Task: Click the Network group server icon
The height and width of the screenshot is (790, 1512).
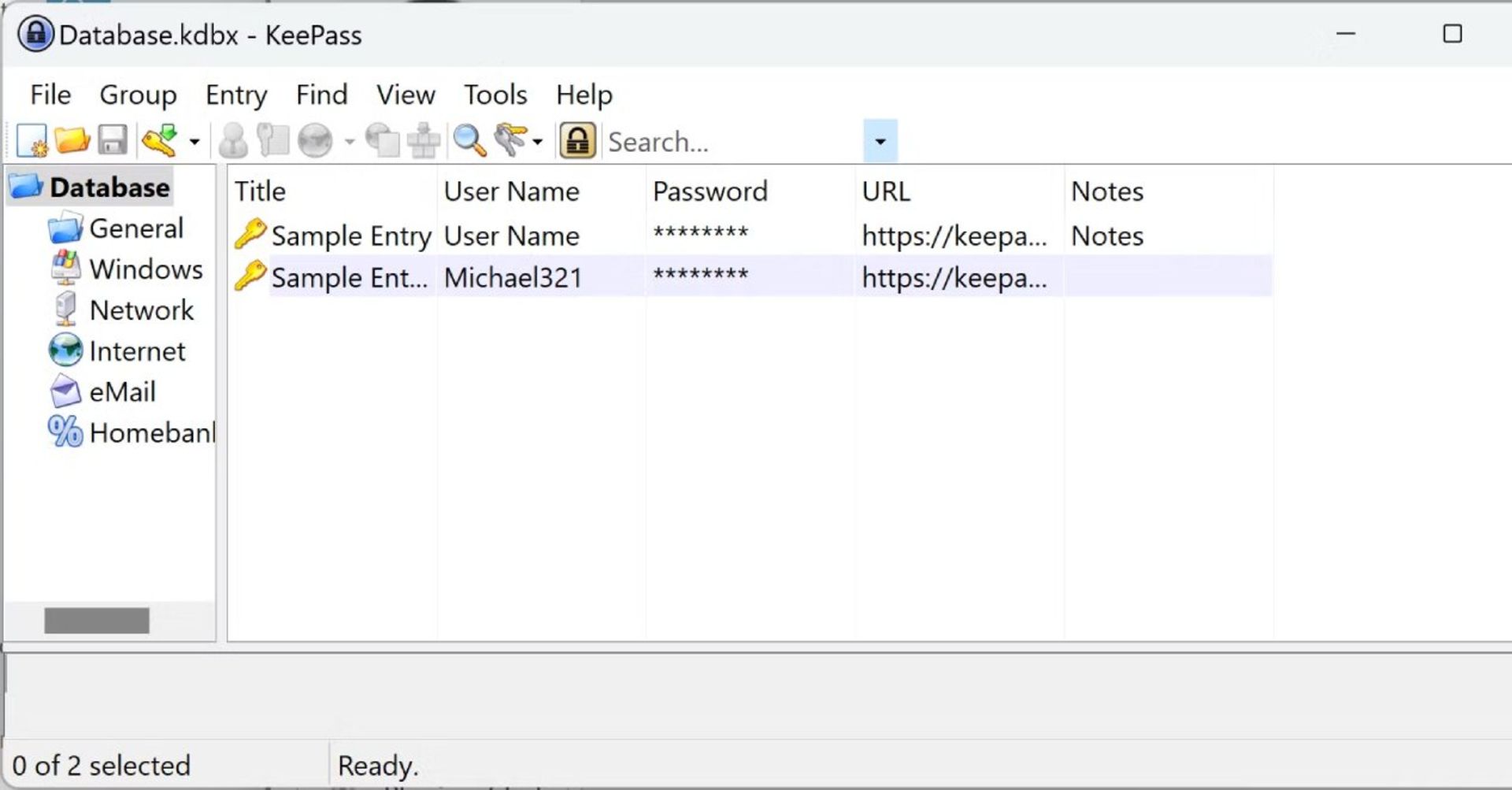Action: 65,310
